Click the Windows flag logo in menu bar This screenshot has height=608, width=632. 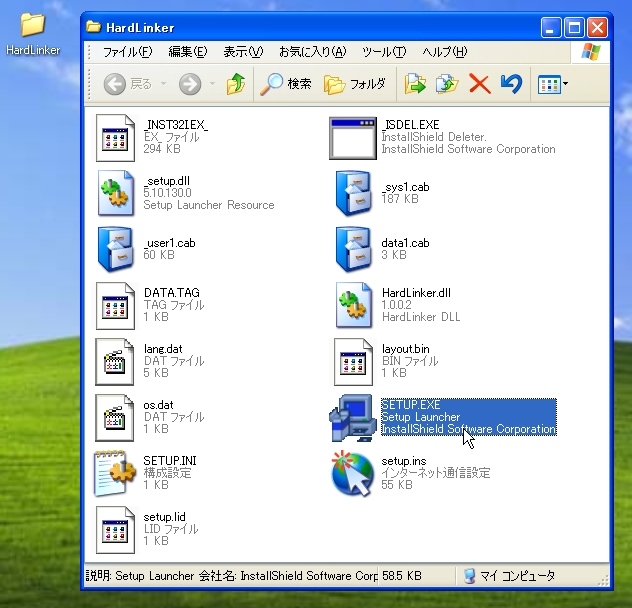point(590,52)
